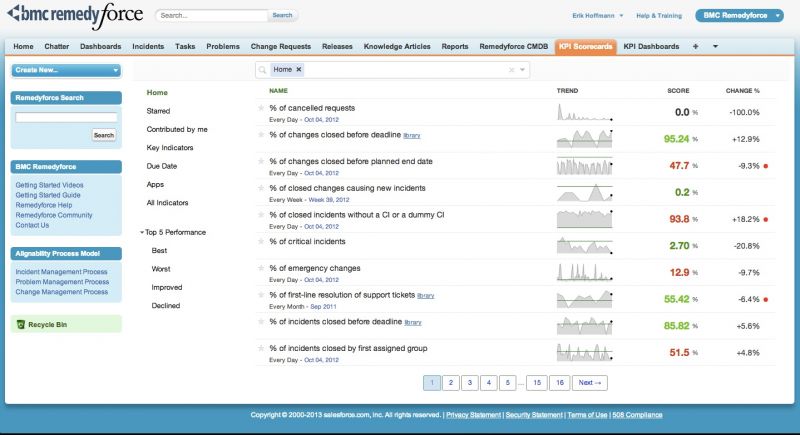This screenshot has width=800, height=435.
Task: Open trend chart for % of cancelled requests
Action: [x=585, y=112]
